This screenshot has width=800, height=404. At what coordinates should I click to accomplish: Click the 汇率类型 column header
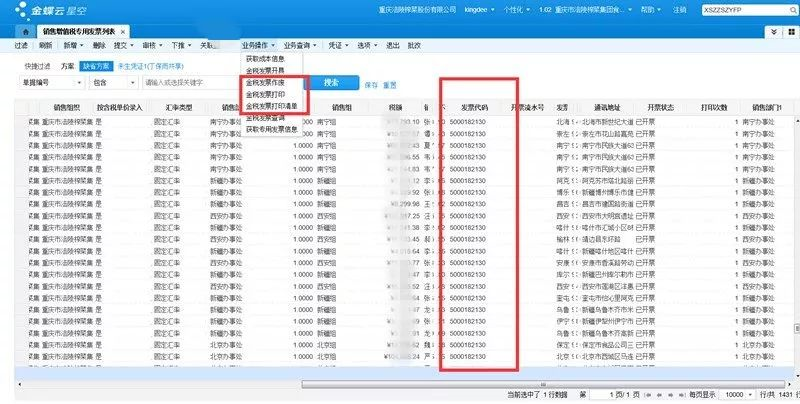pos(179,108)
